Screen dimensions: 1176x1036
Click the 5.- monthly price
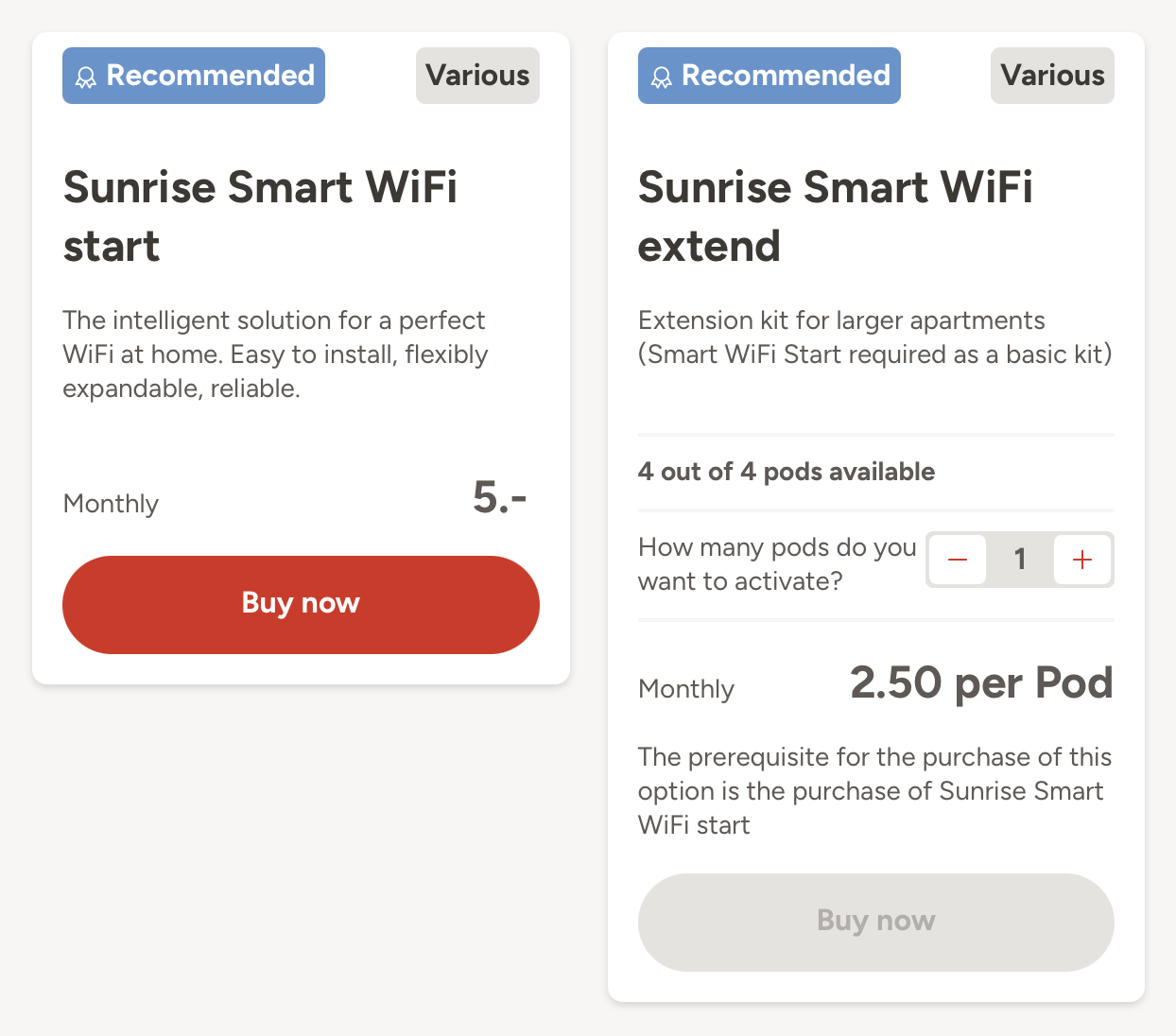point(499,497)
